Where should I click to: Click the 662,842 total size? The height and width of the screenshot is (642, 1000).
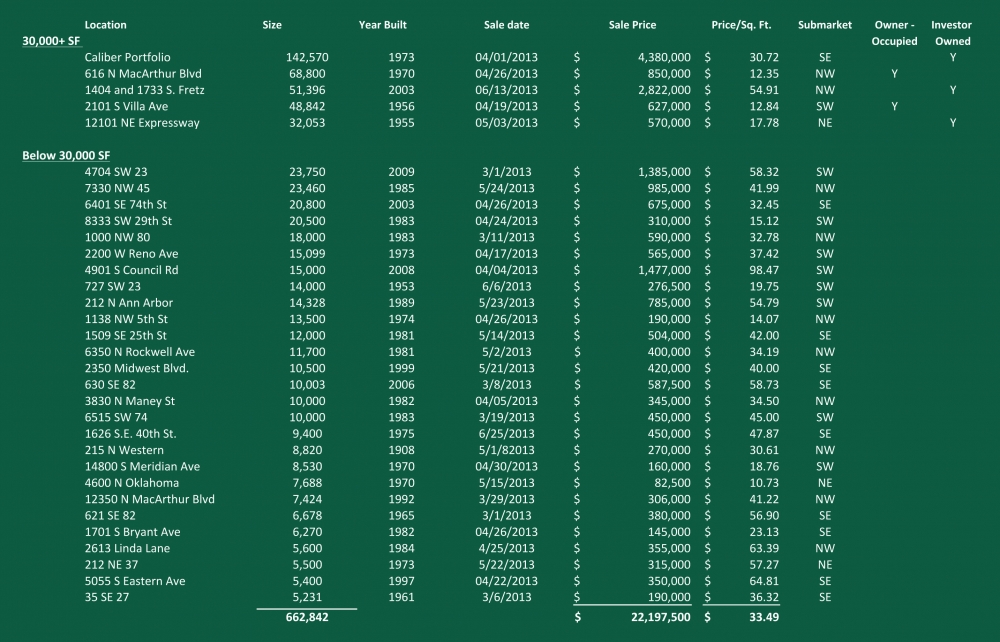307,617
